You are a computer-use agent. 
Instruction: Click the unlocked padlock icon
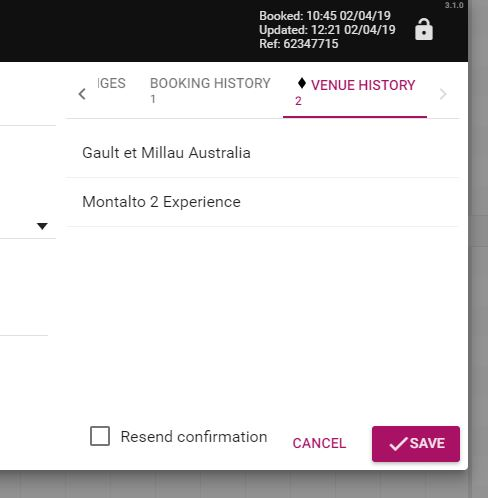(x=424, y=30)
